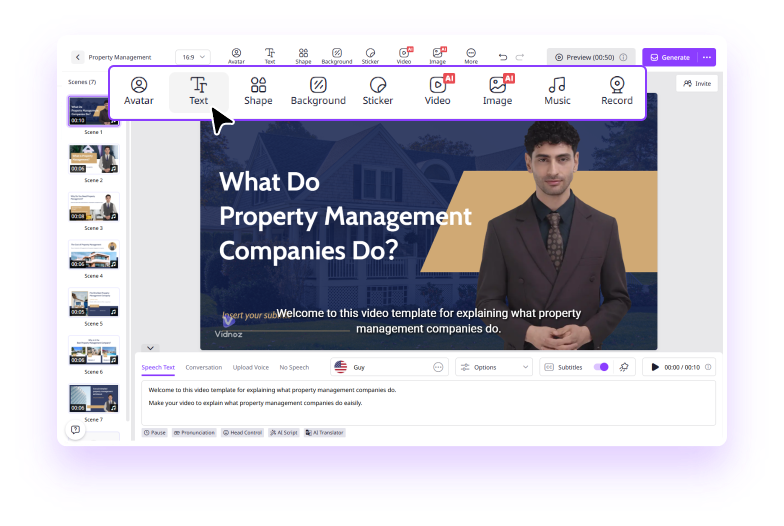784x526 pixels.
Task: Select the Music icon
Action: 557,91
